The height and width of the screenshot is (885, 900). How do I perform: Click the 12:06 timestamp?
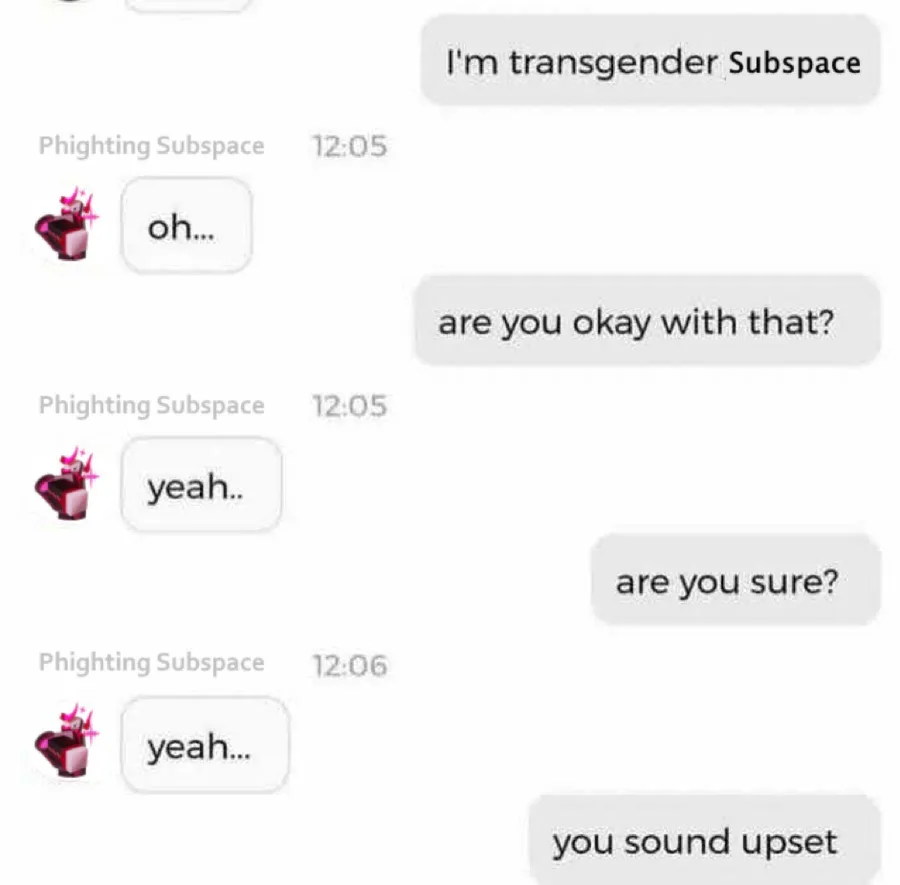tap(349, 665)
